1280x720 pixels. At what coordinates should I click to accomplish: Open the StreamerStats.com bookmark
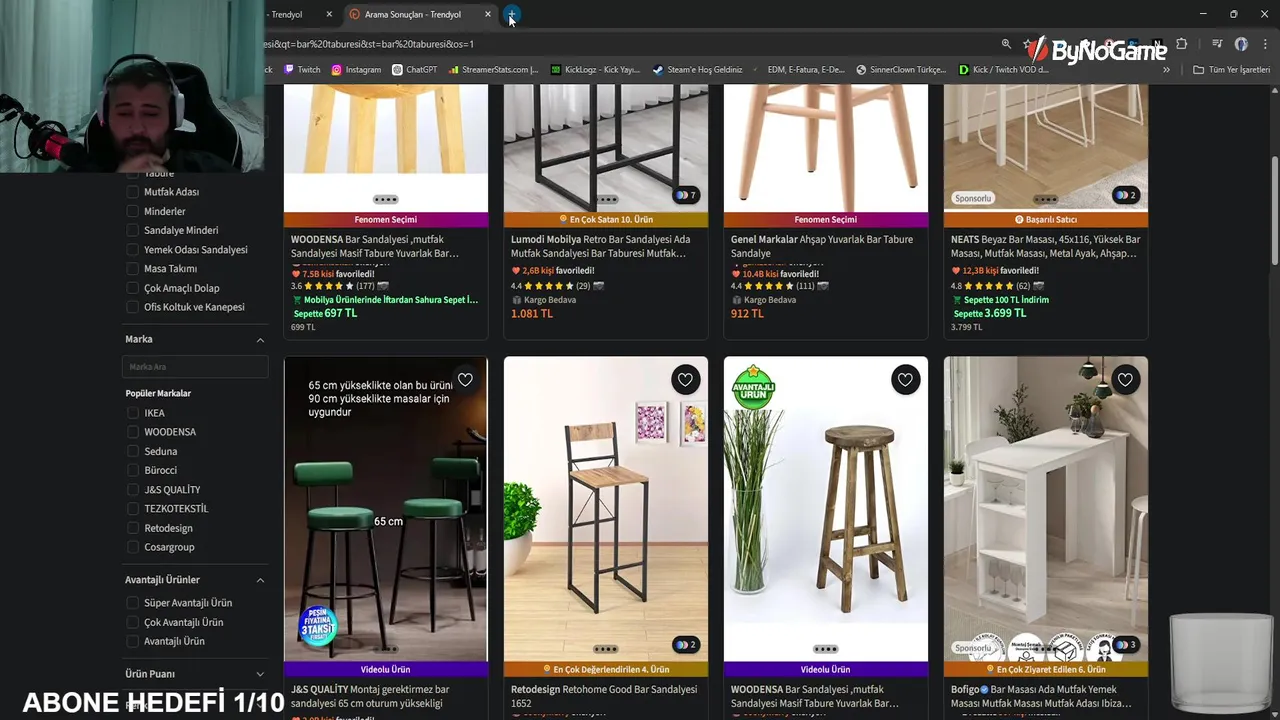(x=494, y=70)
